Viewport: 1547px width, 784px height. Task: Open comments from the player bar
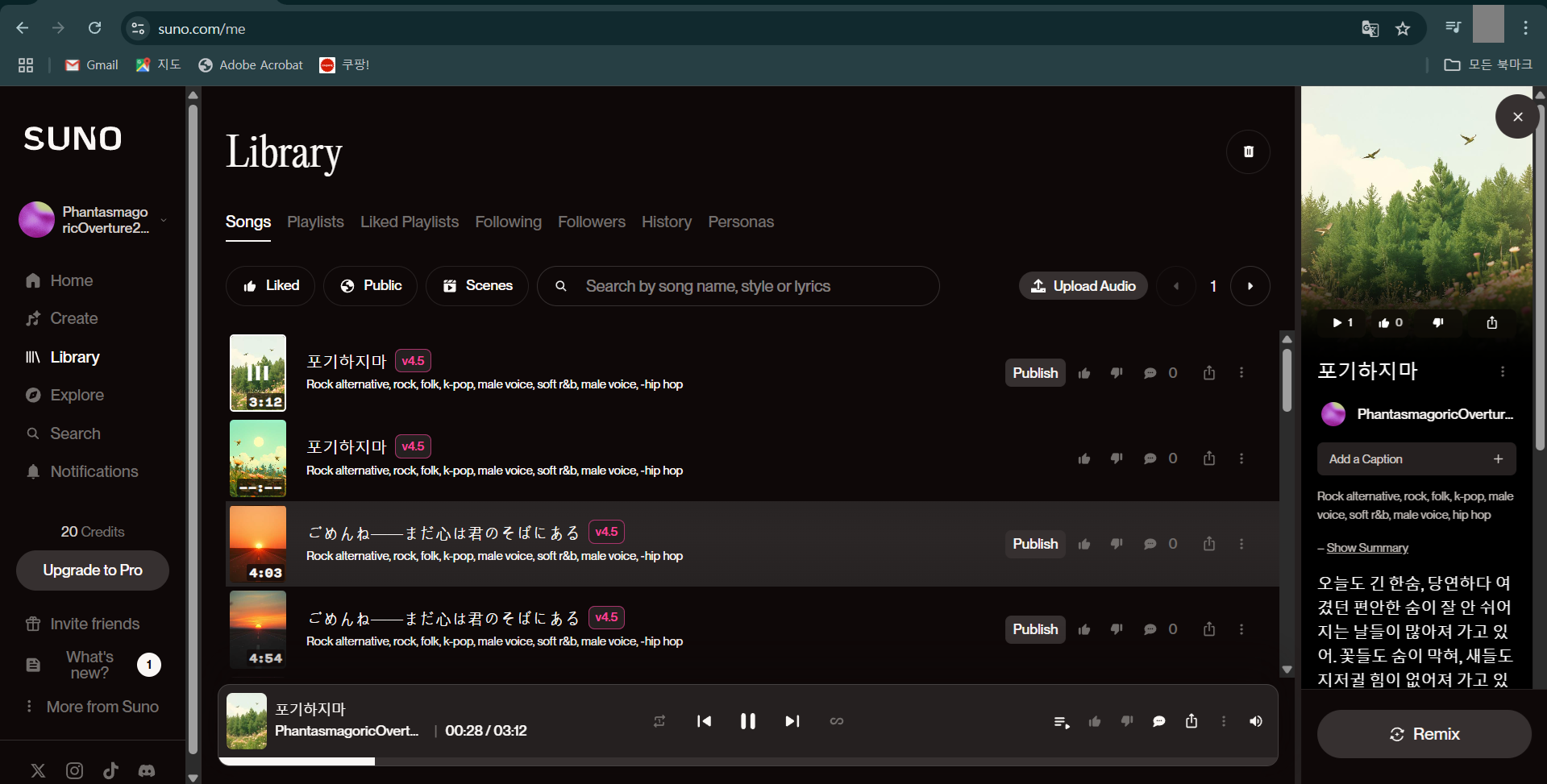click(x=1159, y=722)
